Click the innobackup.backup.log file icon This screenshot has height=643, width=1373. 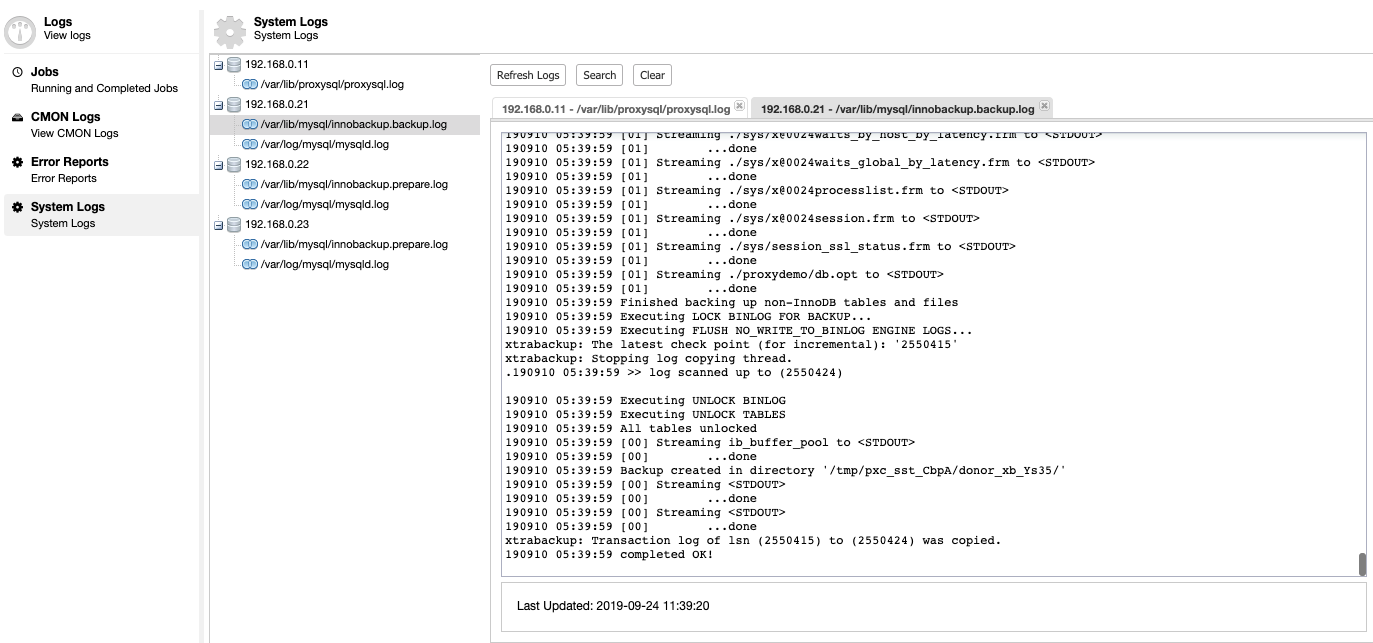pos(250,124)
